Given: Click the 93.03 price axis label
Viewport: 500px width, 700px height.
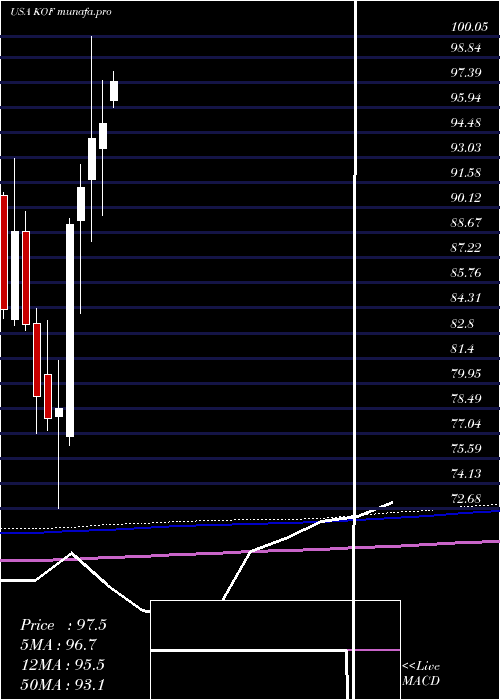Looking at the screenshot, I should point(467,148).
